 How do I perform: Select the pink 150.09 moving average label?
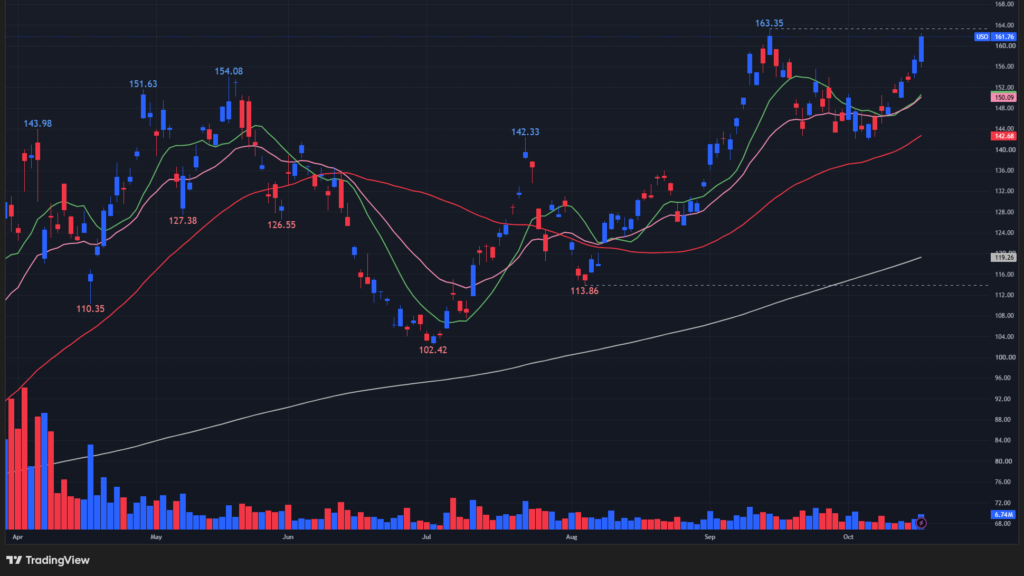click(1004, 97)
